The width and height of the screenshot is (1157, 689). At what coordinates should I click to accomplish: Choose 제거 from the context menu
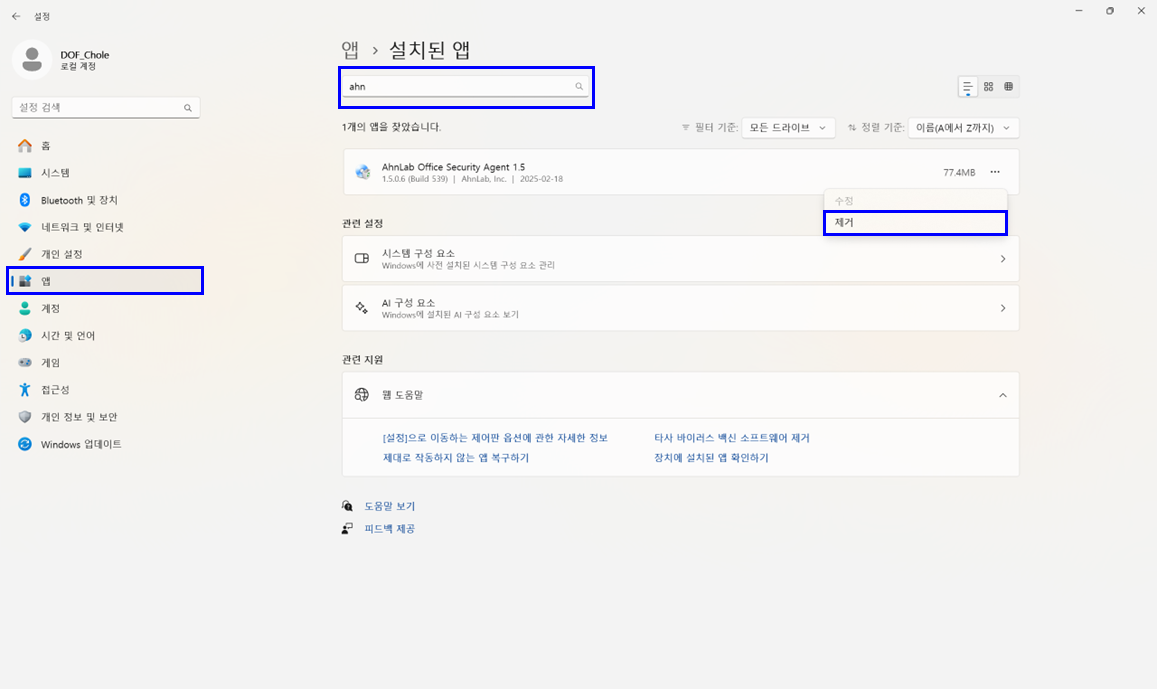[914, 223]
